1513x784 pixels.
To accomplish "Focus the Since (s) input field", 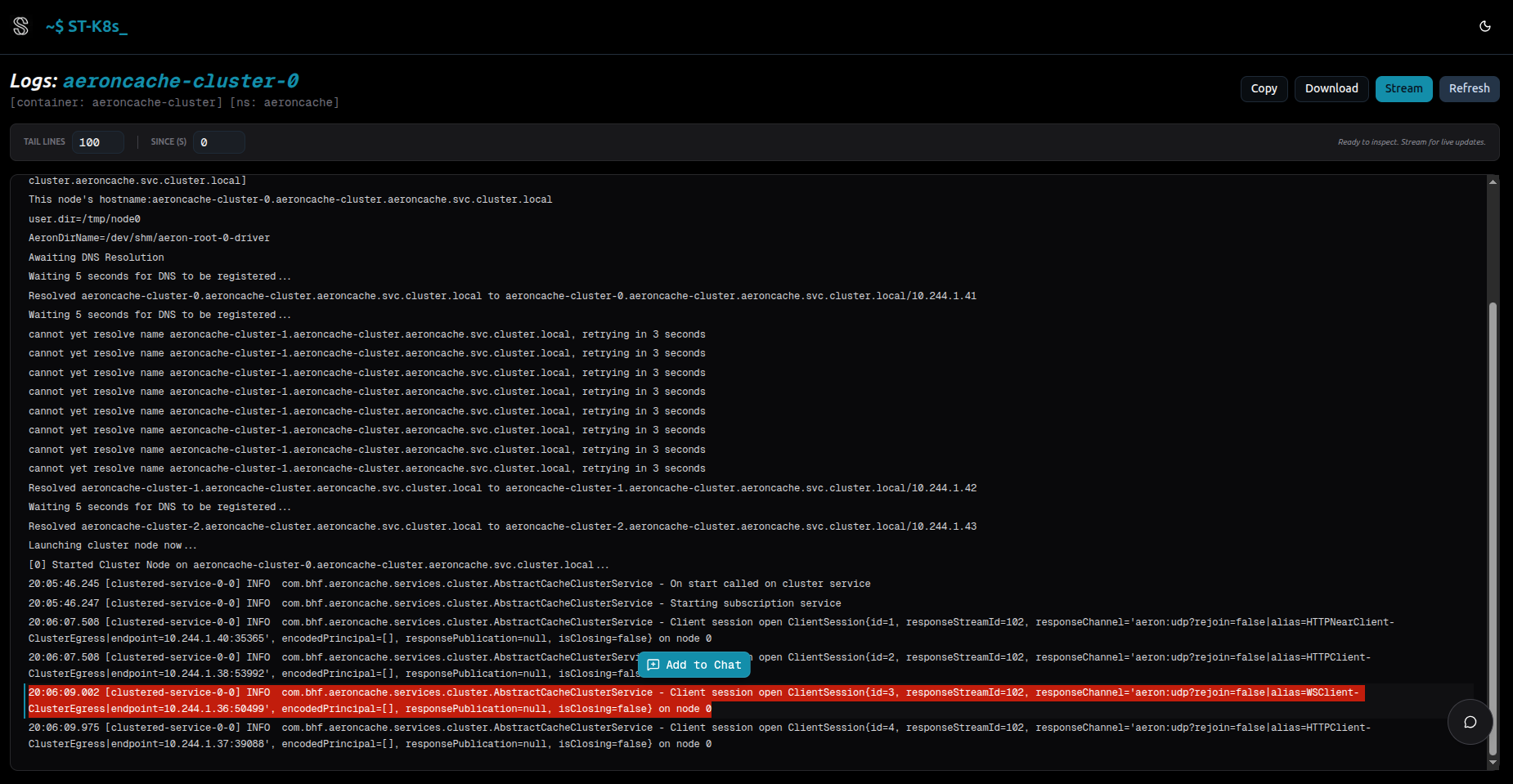I will (218, 142).
